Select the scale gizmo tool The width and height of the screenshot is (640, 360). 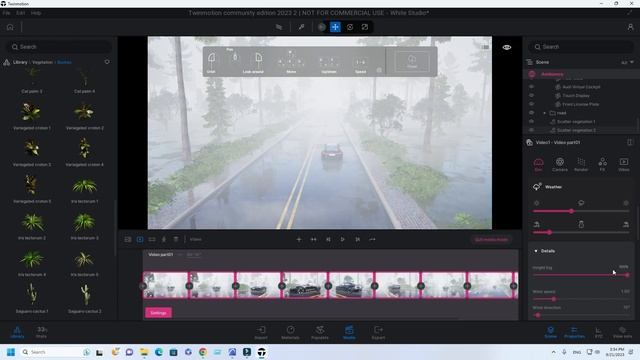pyautogui.click(x=364, y=27)
